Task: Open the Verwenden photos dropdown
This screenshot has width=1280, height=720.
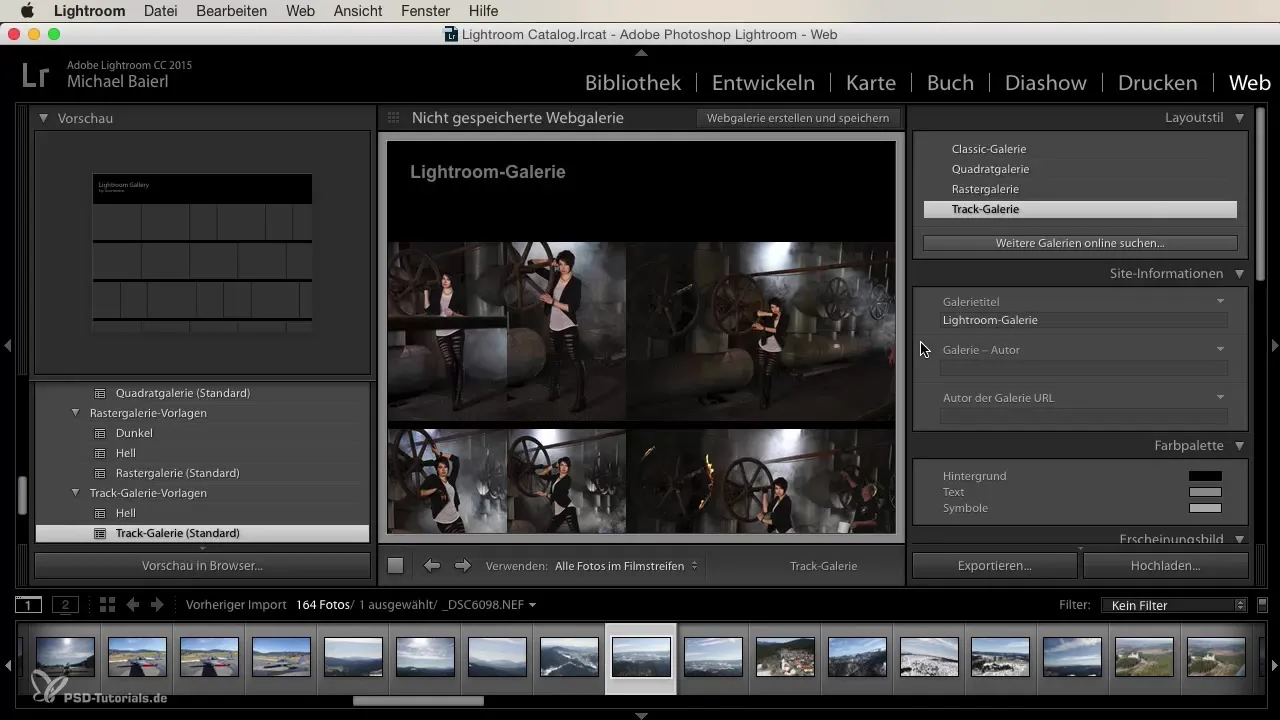Action: [626, 566]
